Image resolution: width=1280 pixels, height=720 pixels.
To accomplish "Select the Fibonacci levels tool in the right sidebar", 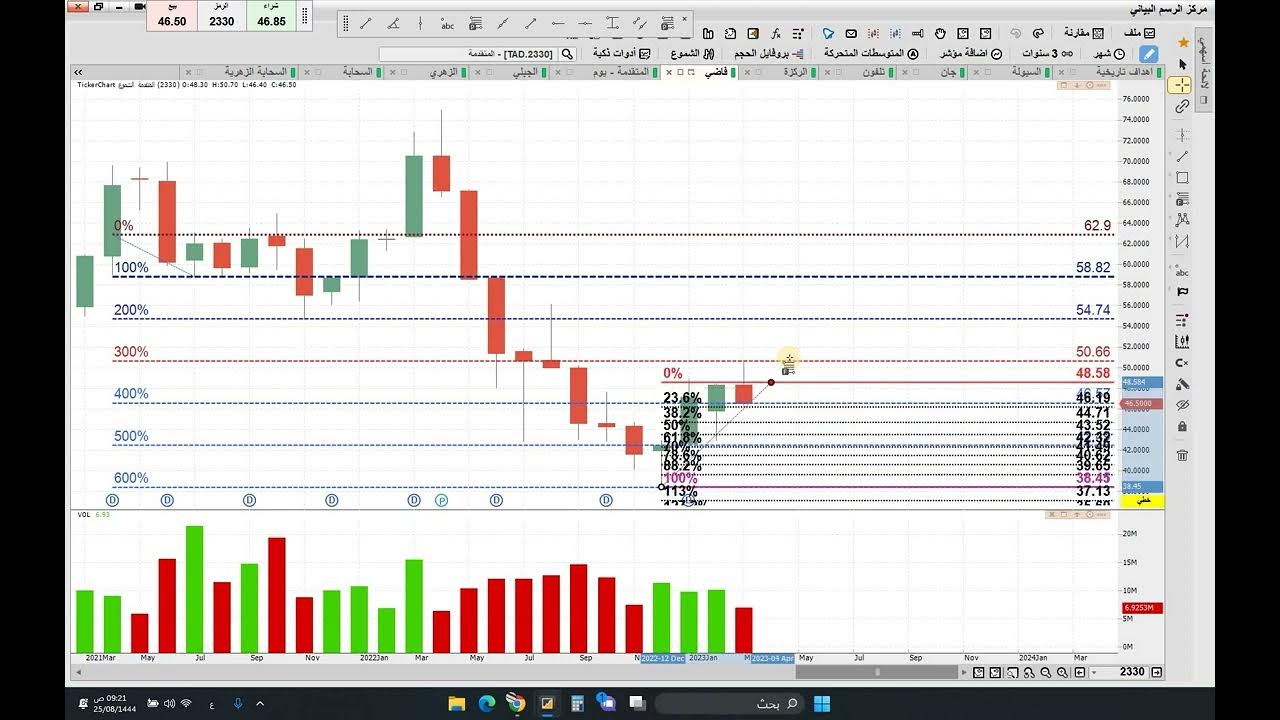I will pyautogui.click(x=1182, y=199).
